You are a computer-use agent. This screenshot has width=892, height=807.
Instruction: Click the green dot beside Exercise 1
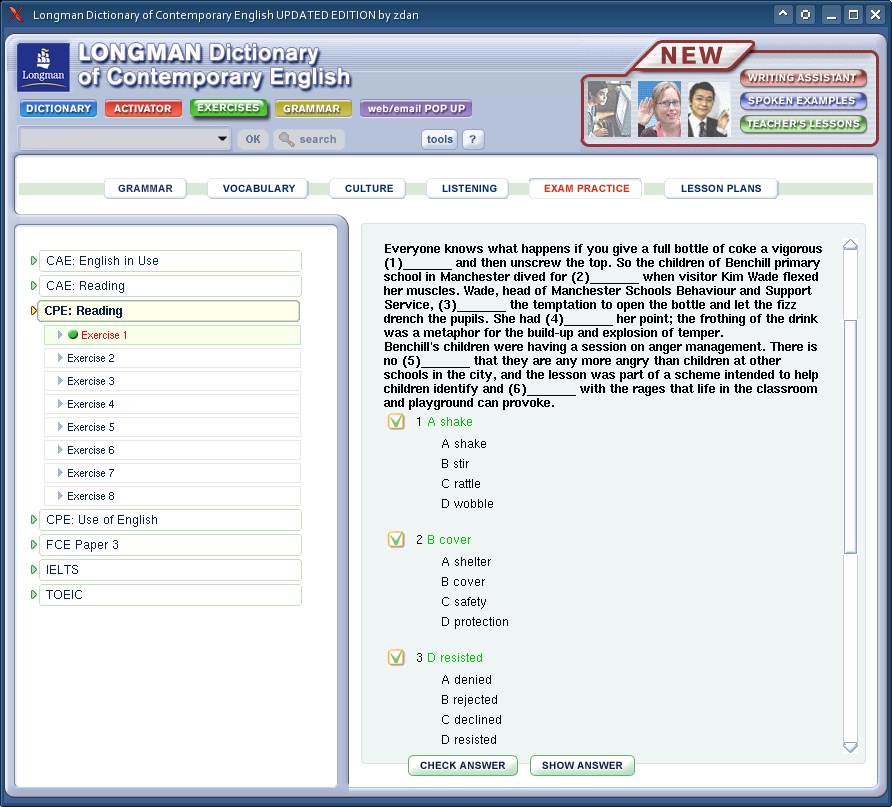tap(73, 335)
